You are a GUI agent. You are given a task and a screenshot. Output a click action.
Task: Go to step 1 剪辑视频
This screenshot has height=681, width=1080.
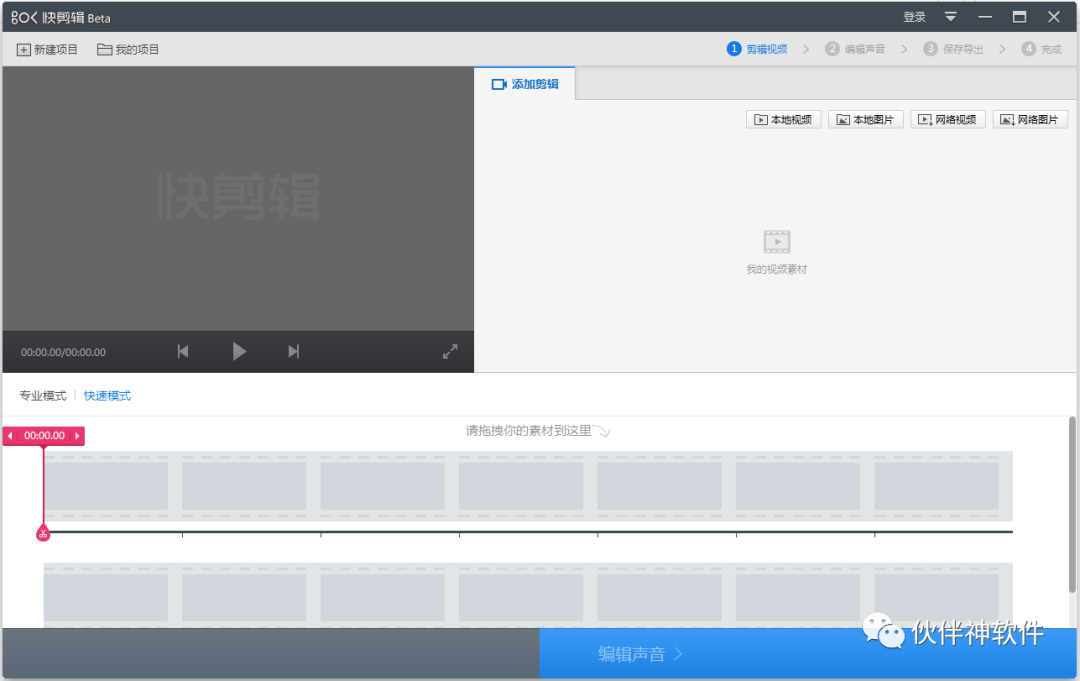[757, 49]
